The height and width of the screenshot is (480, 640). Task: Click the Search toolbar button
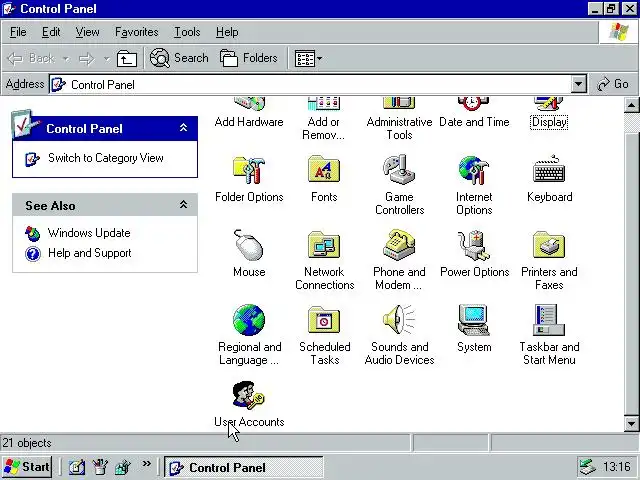click(x=179, y=58)
